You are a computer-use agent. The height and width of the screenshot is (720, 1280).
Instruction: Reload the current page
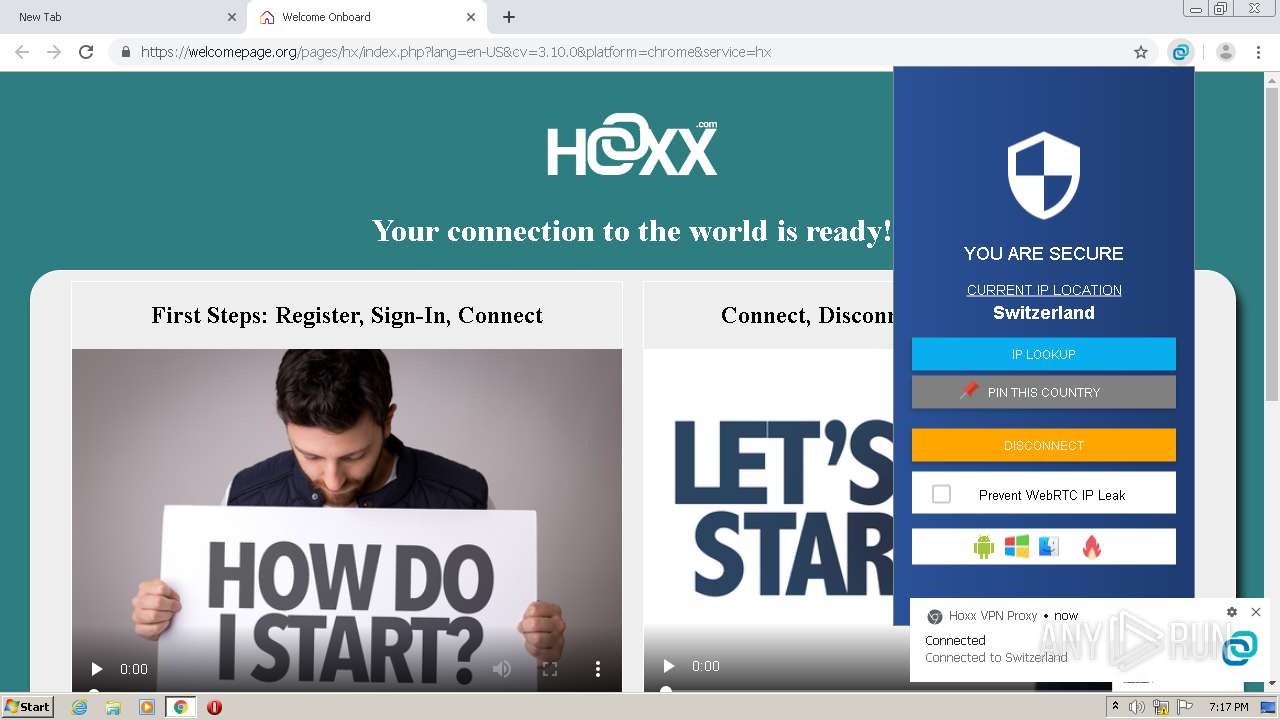[x=86, y=52]
